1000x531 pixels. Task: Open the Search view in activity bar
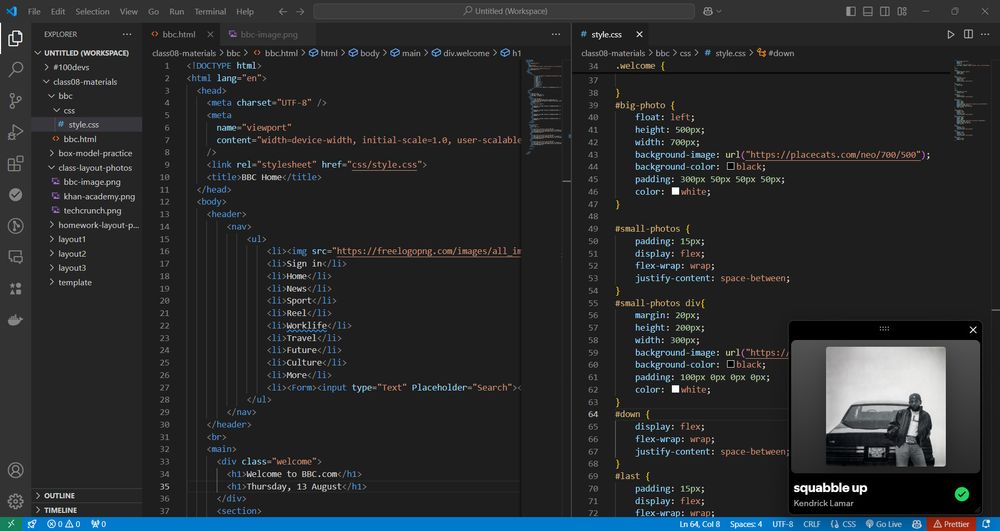click(x=15, y=69)
